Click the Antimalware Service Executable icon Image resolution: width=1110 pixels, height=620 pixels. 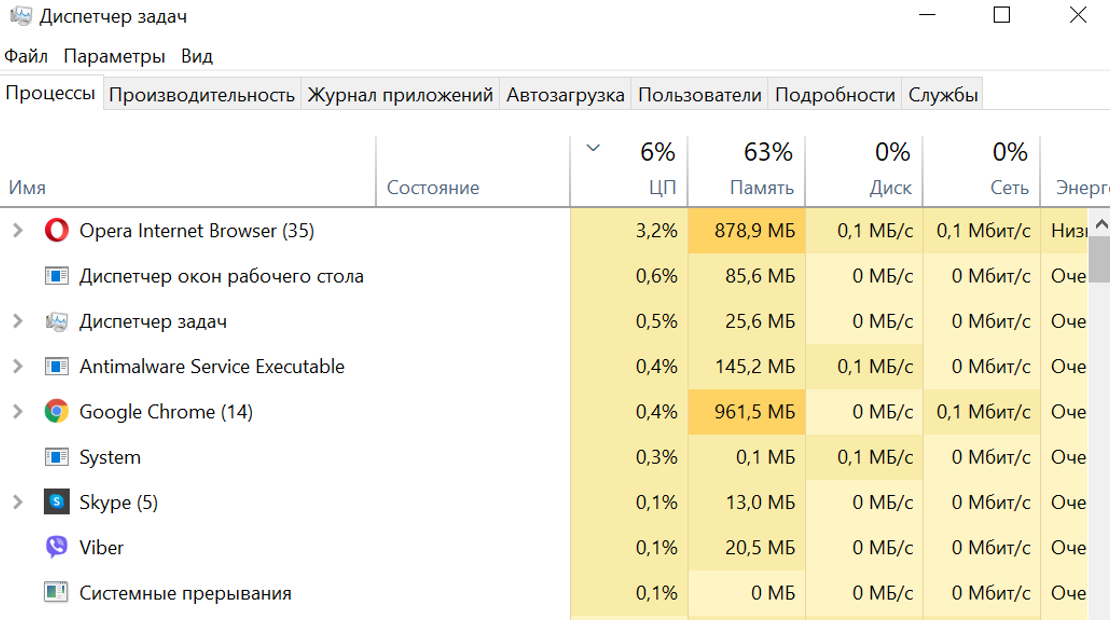click(57, 367)
